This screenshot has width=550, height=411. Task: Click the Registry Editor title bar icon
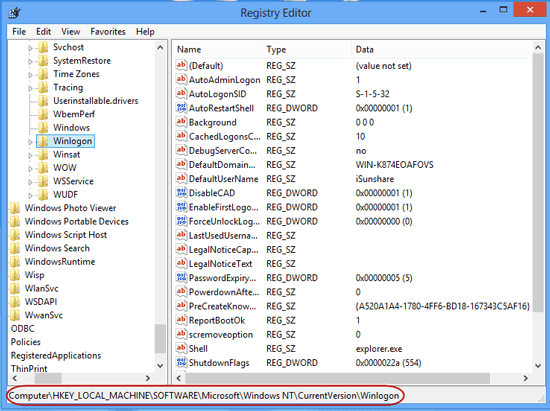coord(15,13)
